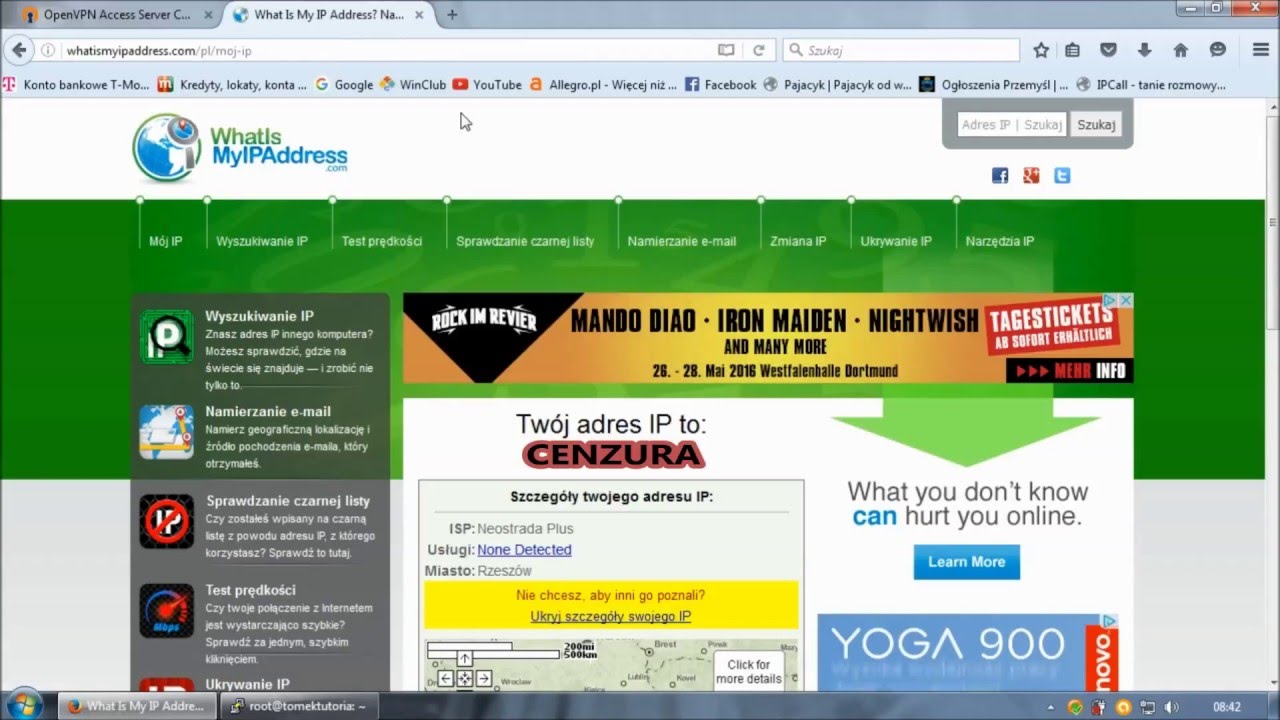
Task: Open the Google bookmark
Action: [x=344, y=85]
